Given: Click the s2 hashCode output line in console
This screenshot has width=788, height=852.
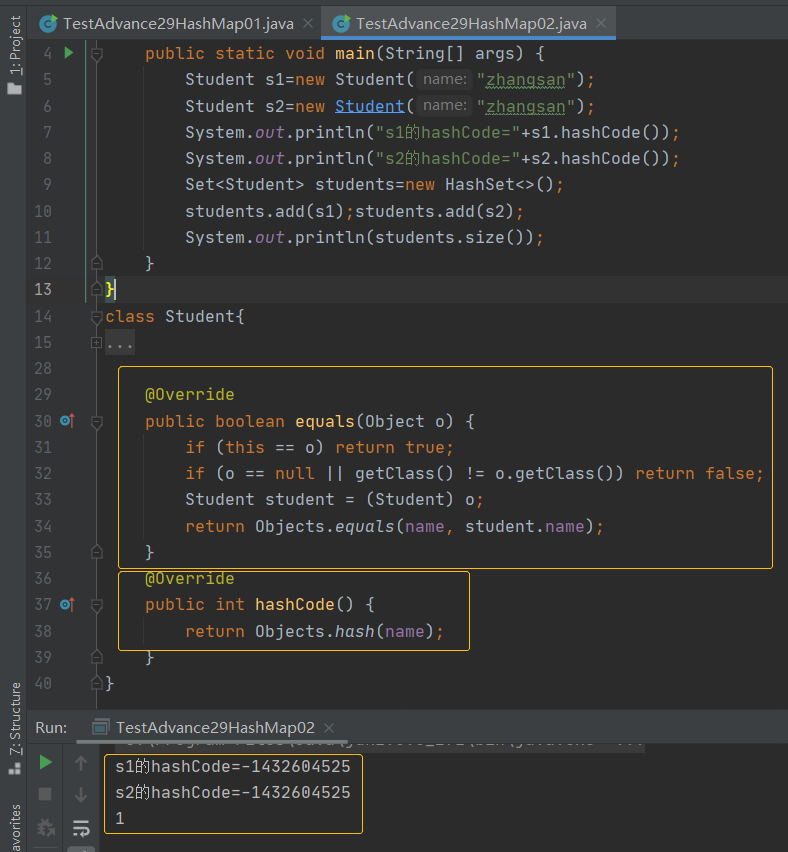Looking at the screenshot, I should [233, 793].
